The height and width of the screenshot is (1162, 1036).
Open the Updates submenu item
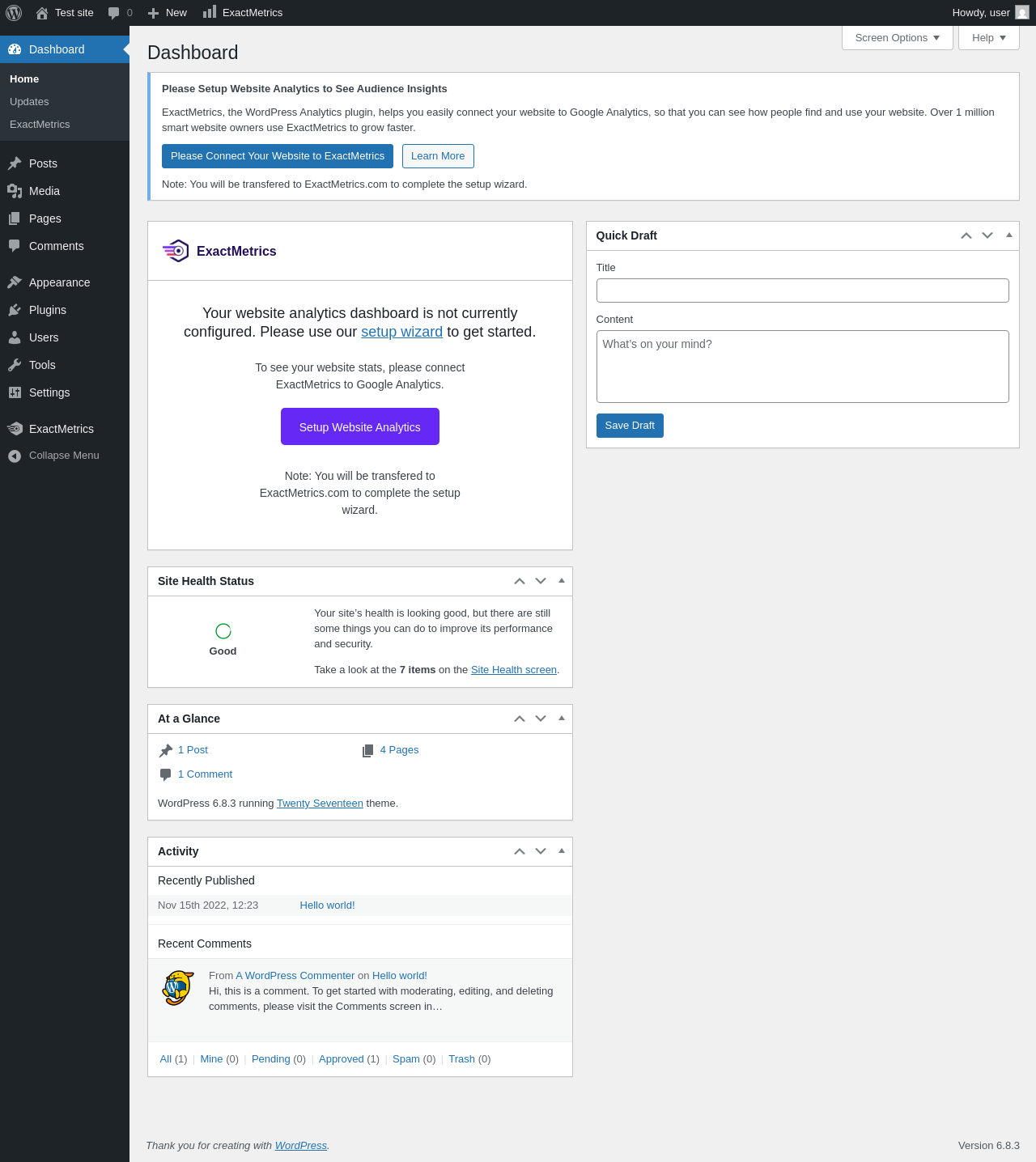[x=29, y=102]
